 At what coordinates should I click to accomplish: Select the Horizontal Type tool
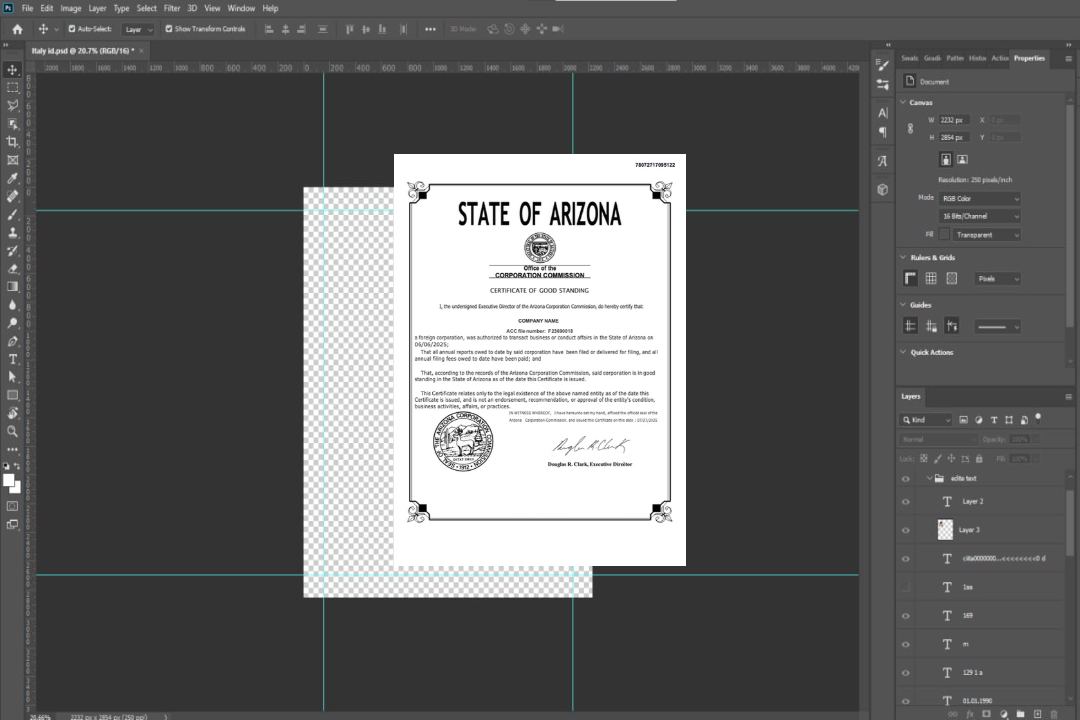pos(12,359)
